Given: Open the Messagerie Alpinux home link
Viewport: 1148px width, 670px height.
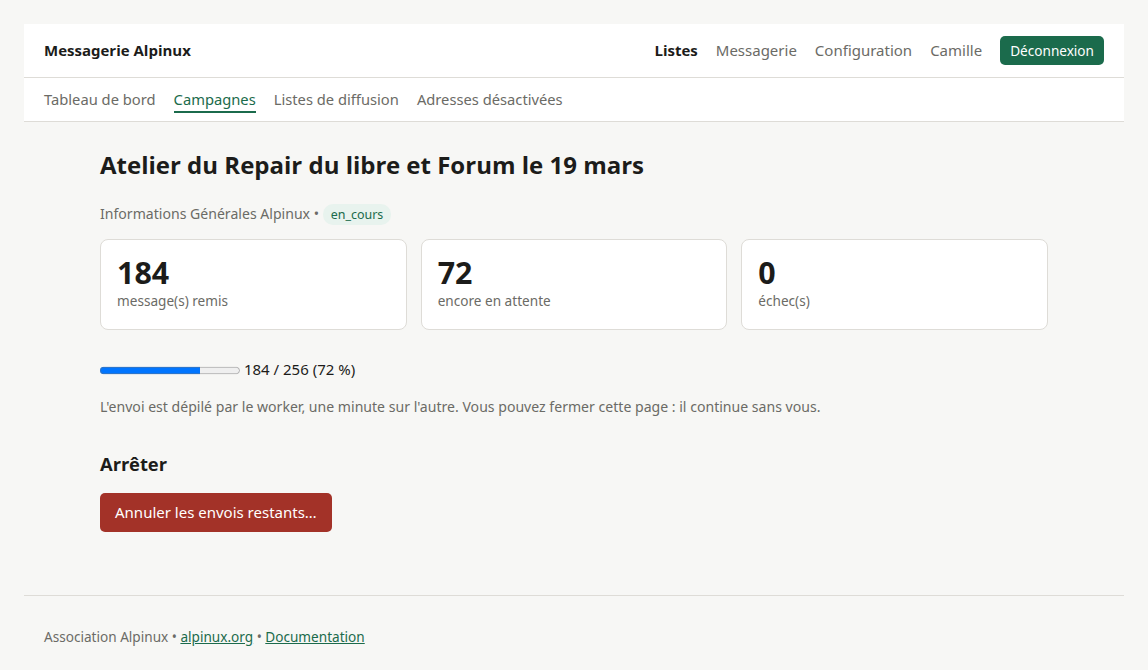Looking at the screenshot, I should click(117, 51).
